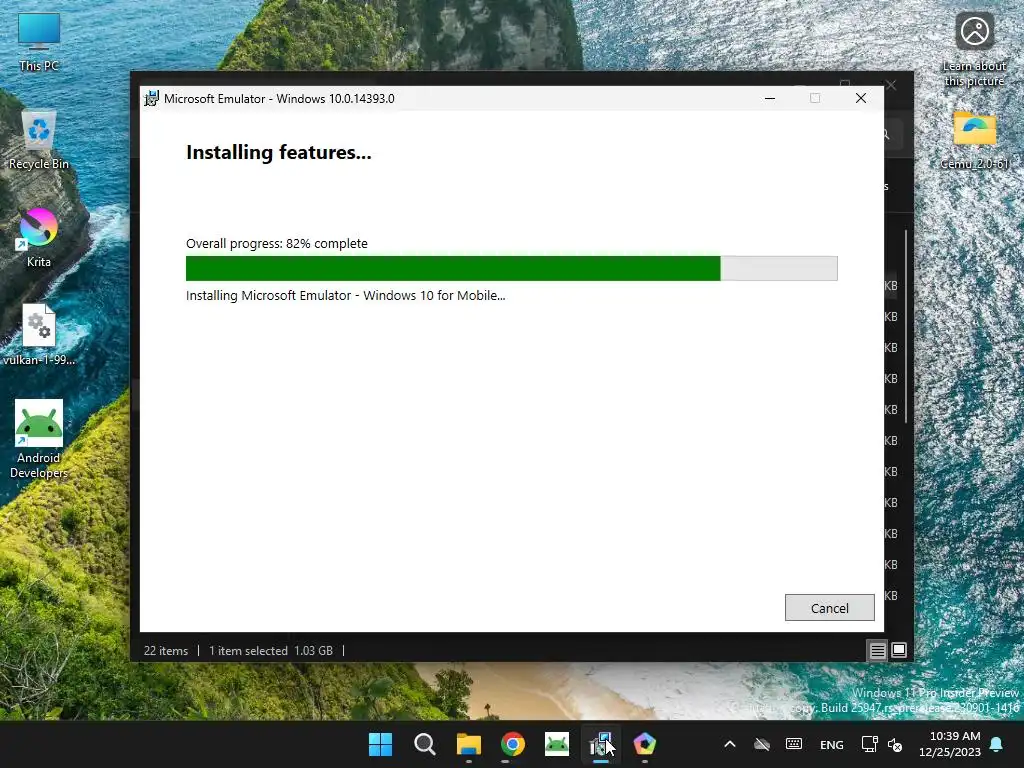Click the Microsoft Emulator title bar icon
This screenshot has width=1024, height=768.
tap(152, 98)
